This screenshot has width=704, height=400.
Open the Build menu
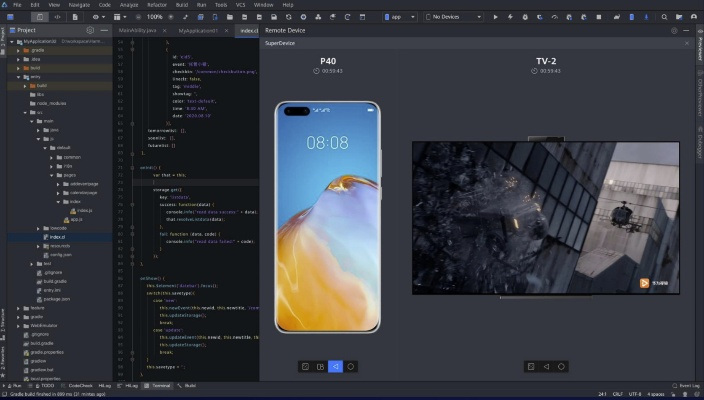click(183, 5)
